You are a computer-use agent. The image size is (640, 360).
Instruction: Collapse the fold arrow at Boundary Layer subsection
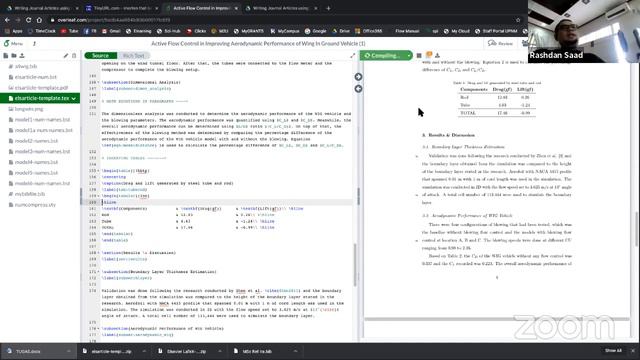[98, 271]
